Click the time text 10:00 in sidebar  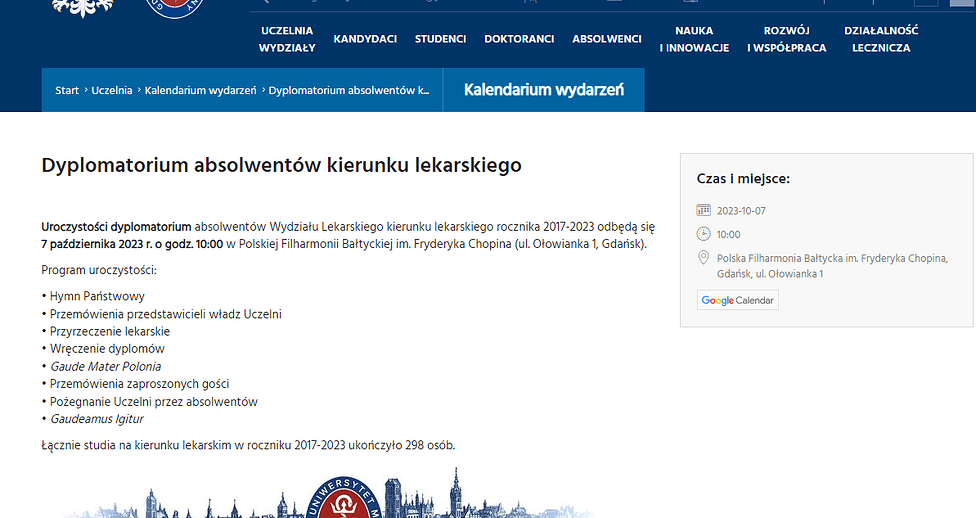click(728, 234)
